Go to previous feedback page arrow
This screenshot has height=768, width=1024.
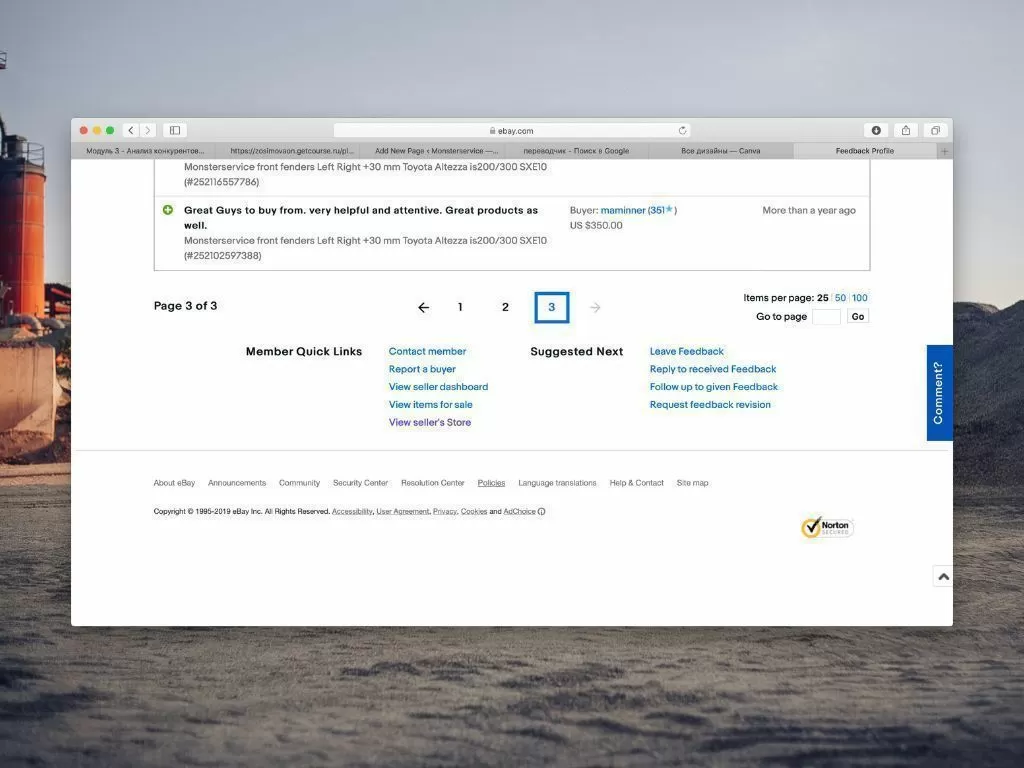(x=423, y=308)
